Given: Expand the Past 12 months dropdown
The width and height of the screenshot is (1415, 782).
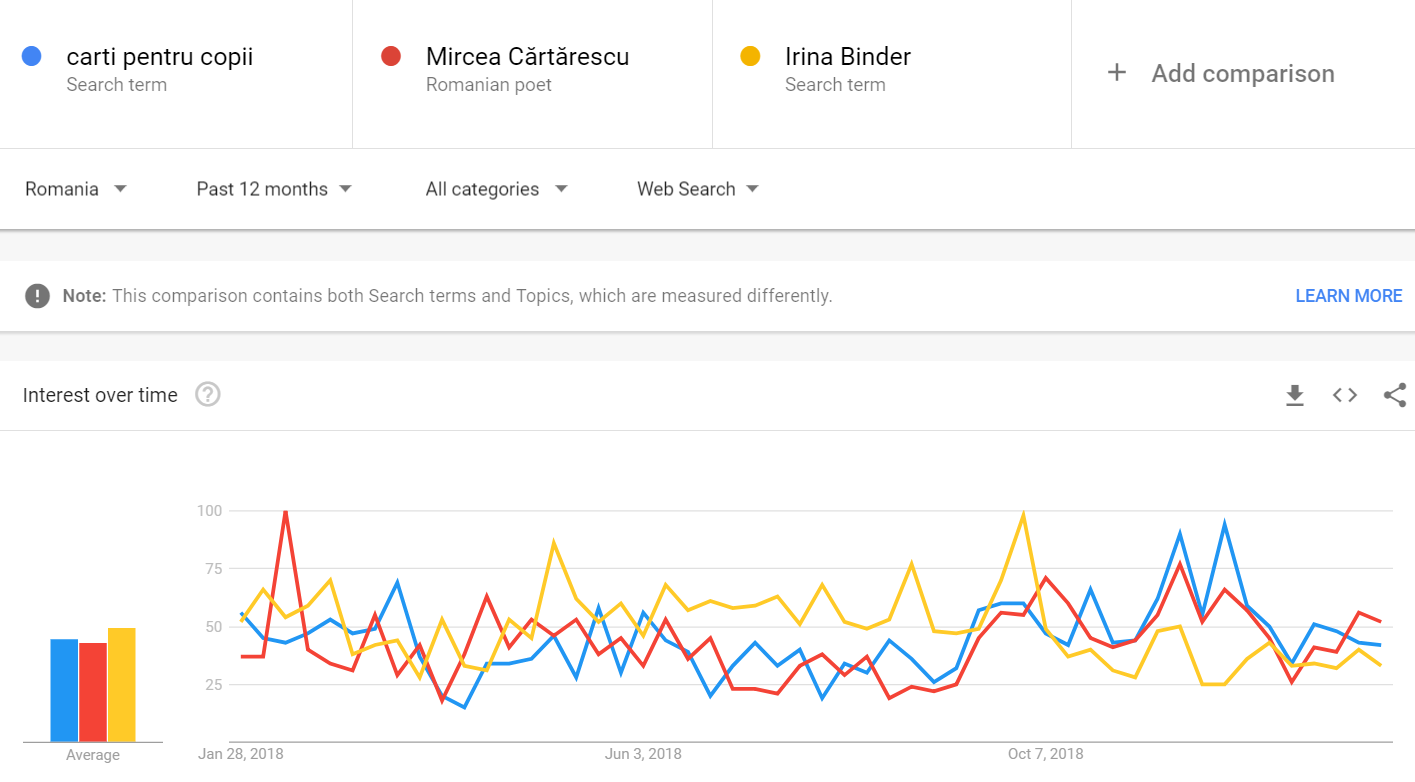Looking at the screenshot, I should (274, 189).
